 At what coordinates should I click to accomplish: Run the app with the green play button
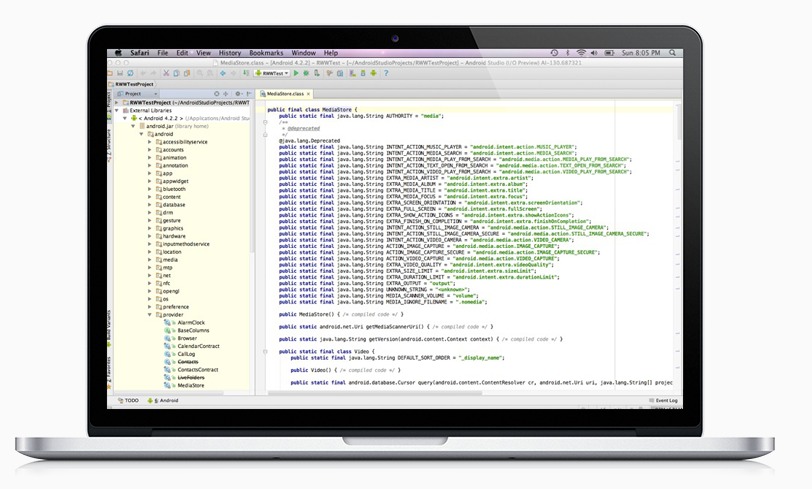coord(296,74)
